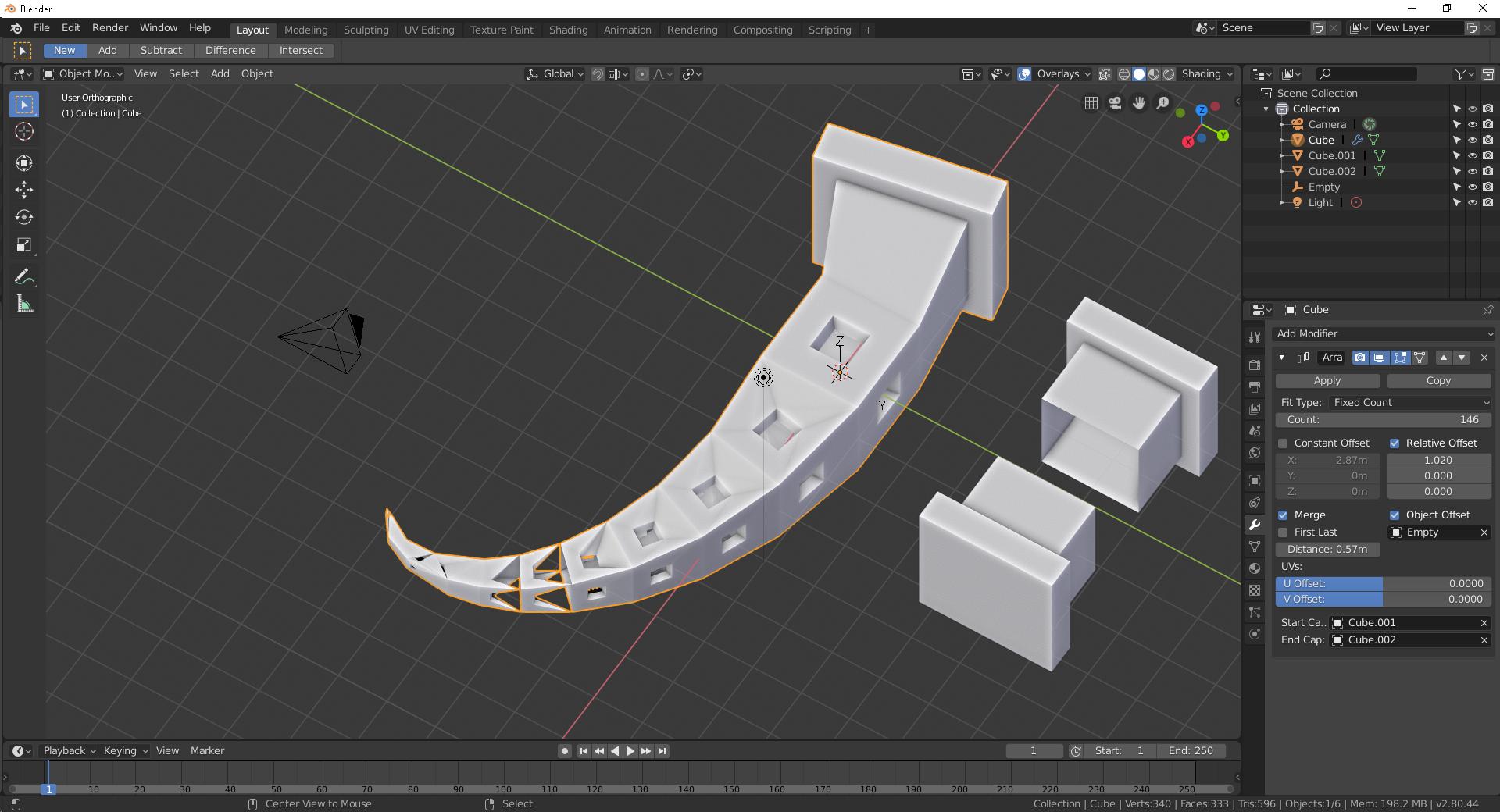Open the Object Mode dropdown
The width and height of the screenshot is (1500, 812).
click(x=83, y=74)
